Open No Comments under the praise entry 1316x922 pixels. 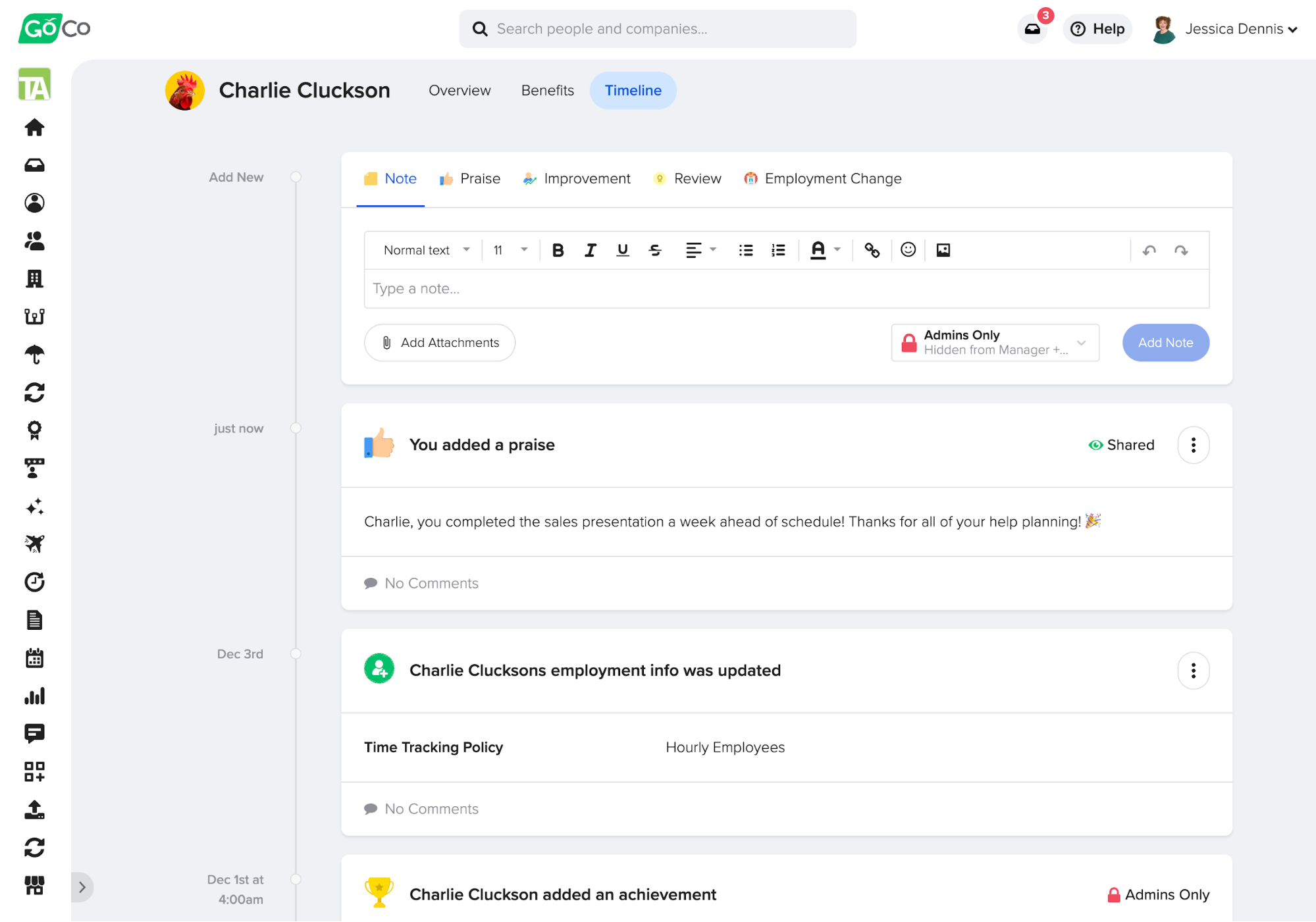[x=421, y=584]
